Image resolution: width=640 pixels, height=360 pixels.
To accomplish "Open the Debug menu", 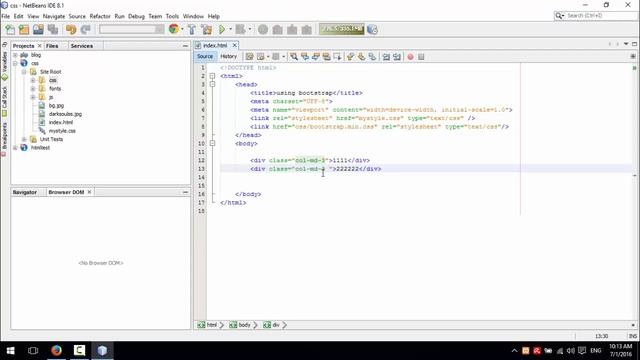I will point(136,16).
